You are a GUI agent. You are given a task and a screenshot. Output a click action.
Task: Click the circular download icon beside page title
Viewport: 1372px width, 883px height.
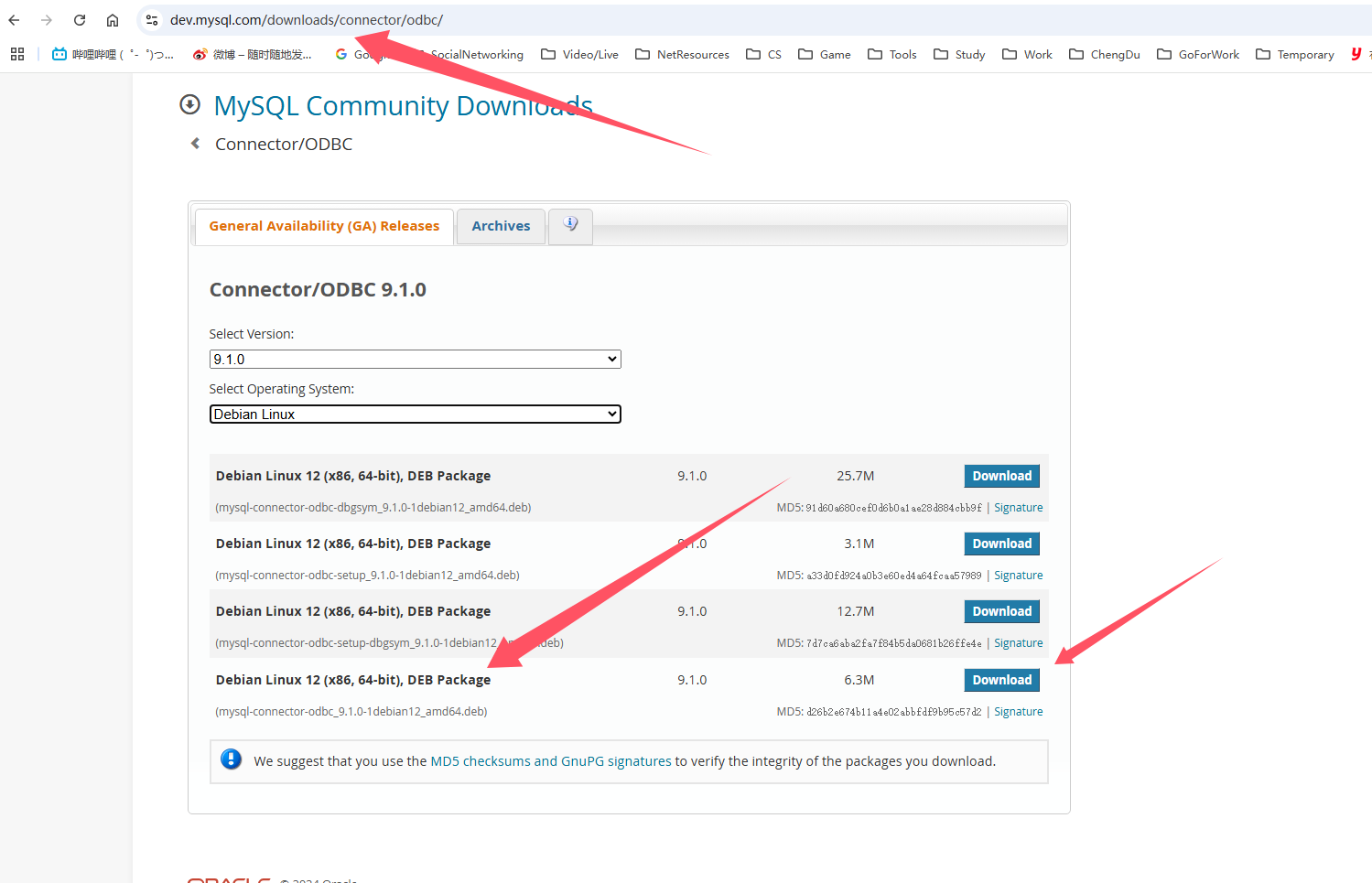(x=189, y=104)
